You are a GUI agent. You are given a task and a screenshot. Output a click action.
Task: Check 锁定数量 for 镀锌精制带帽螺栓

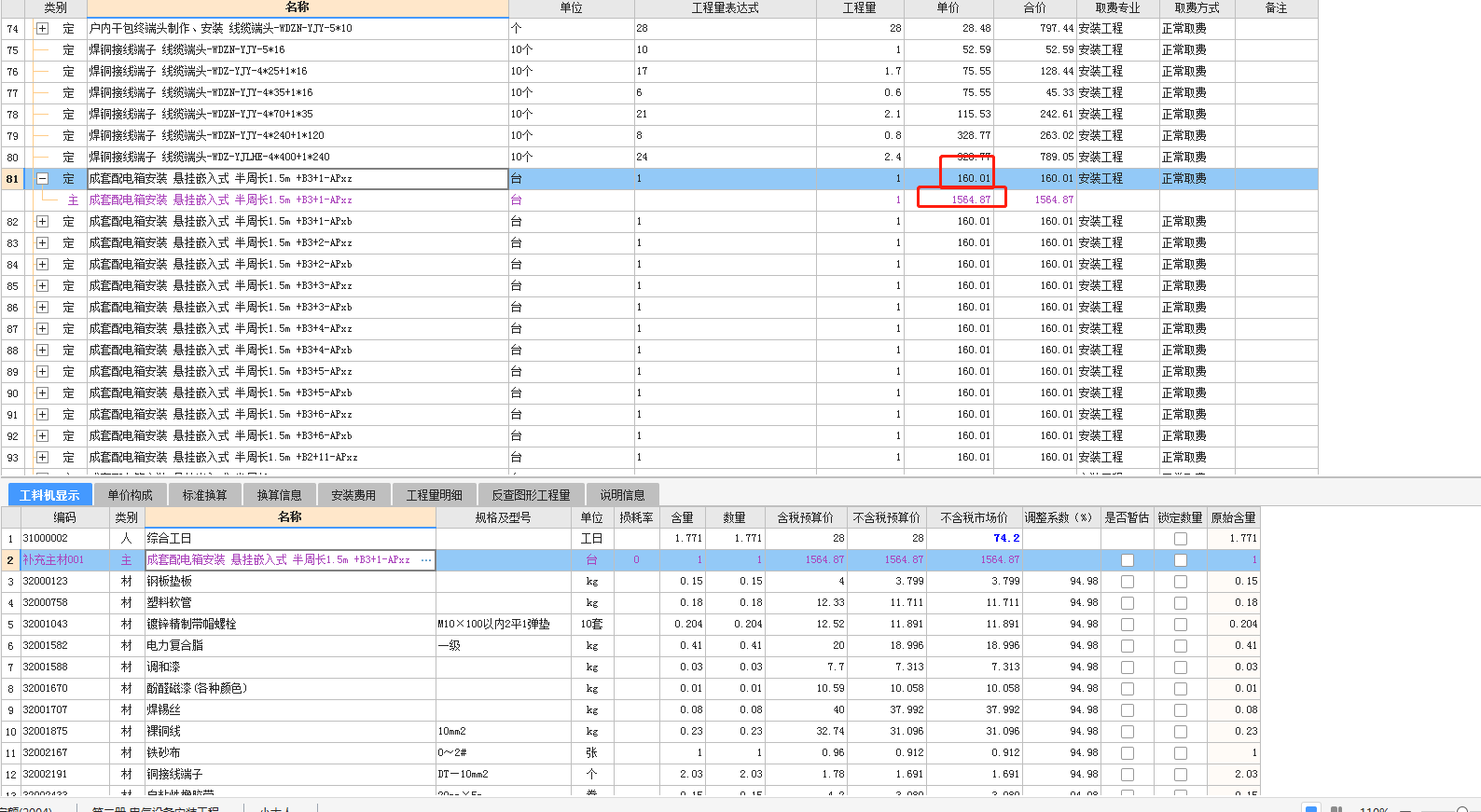[1181, 625]
